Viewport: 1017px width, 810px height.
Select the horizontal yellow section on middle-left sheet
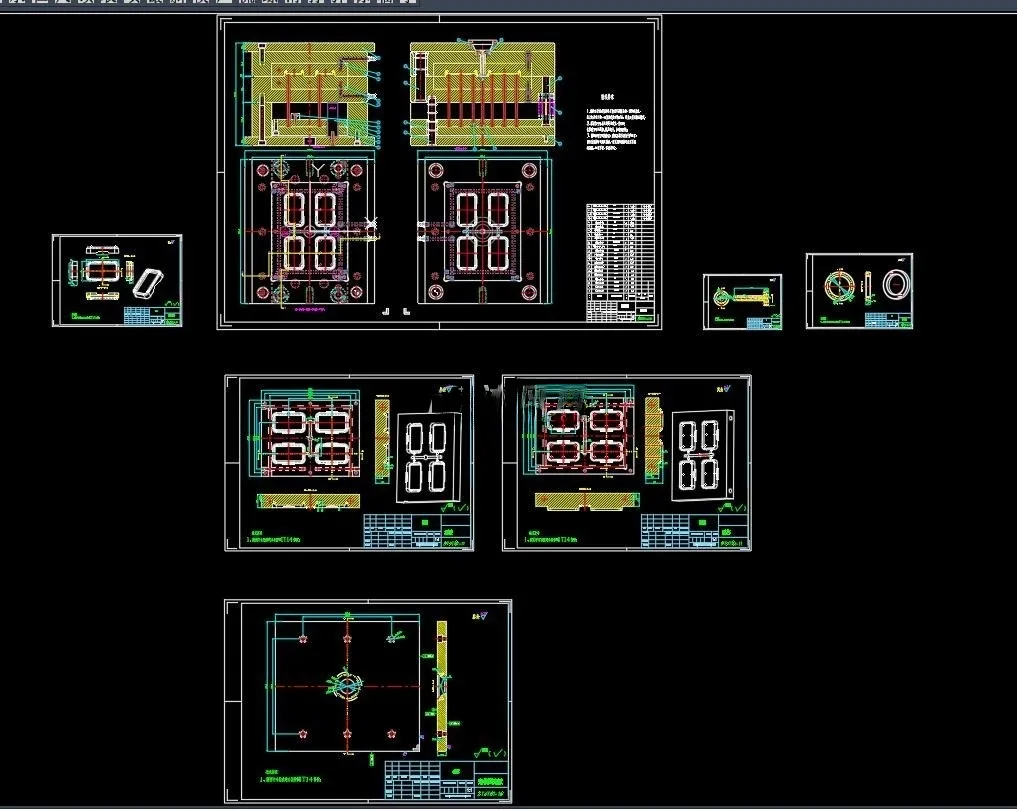pyautogui.click(x=309, y=501)
